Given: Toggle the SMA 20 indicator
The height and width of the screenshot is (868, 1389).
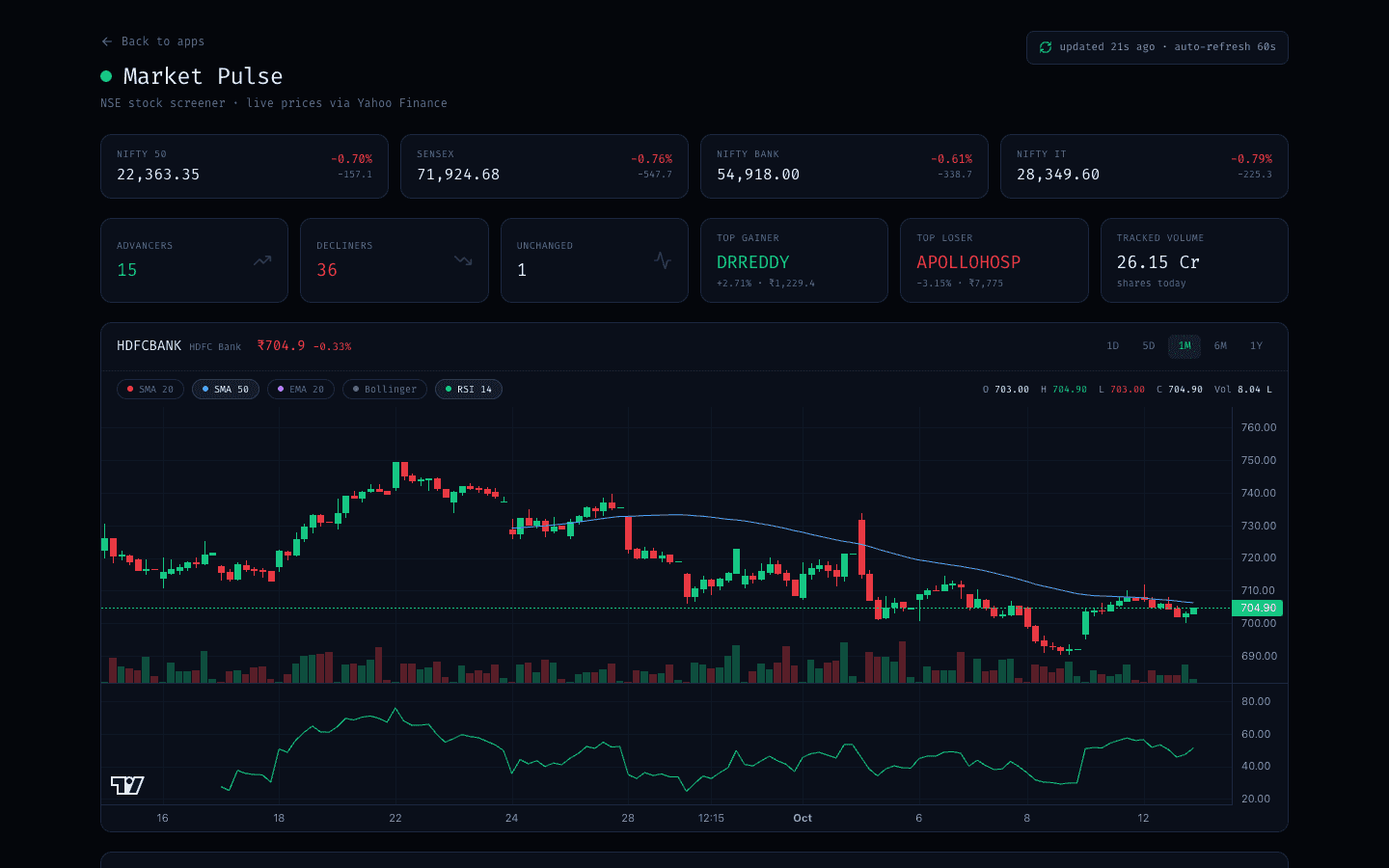Looking at the screenshot, I should pyautogui.click(x=150, y=390).
